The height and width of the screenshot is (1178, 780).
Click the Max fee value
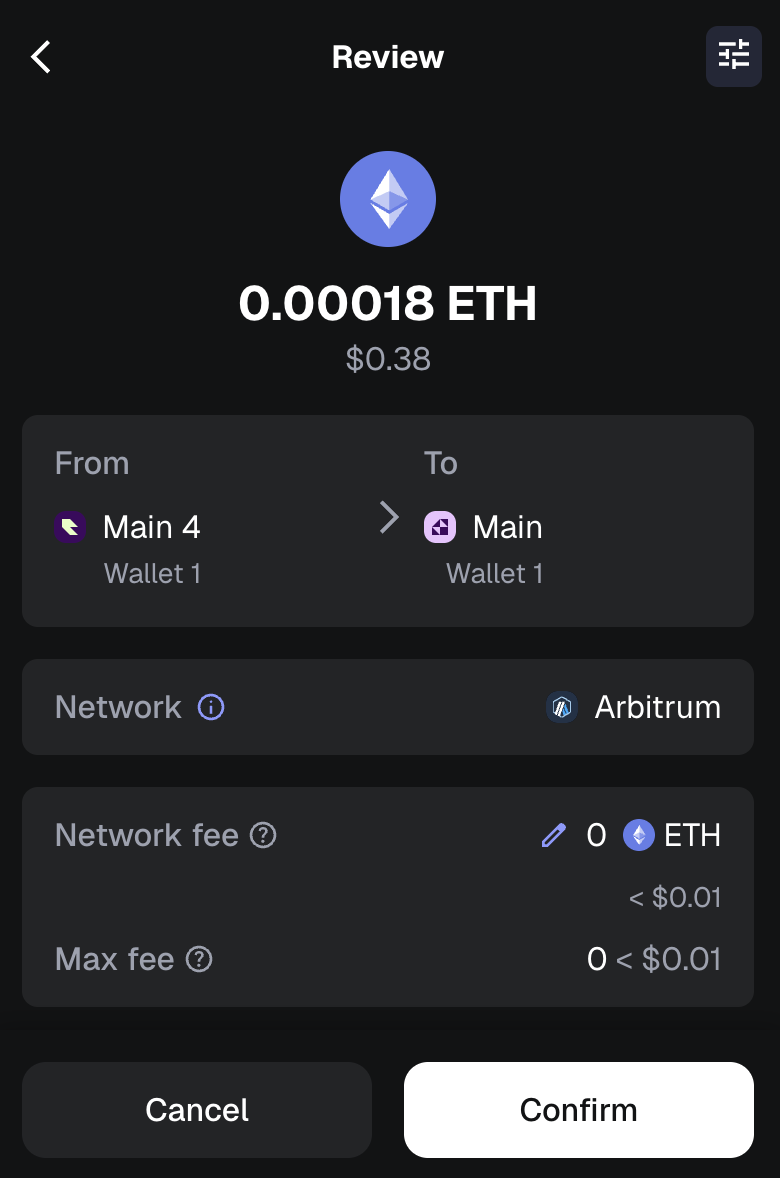(654, 960)
